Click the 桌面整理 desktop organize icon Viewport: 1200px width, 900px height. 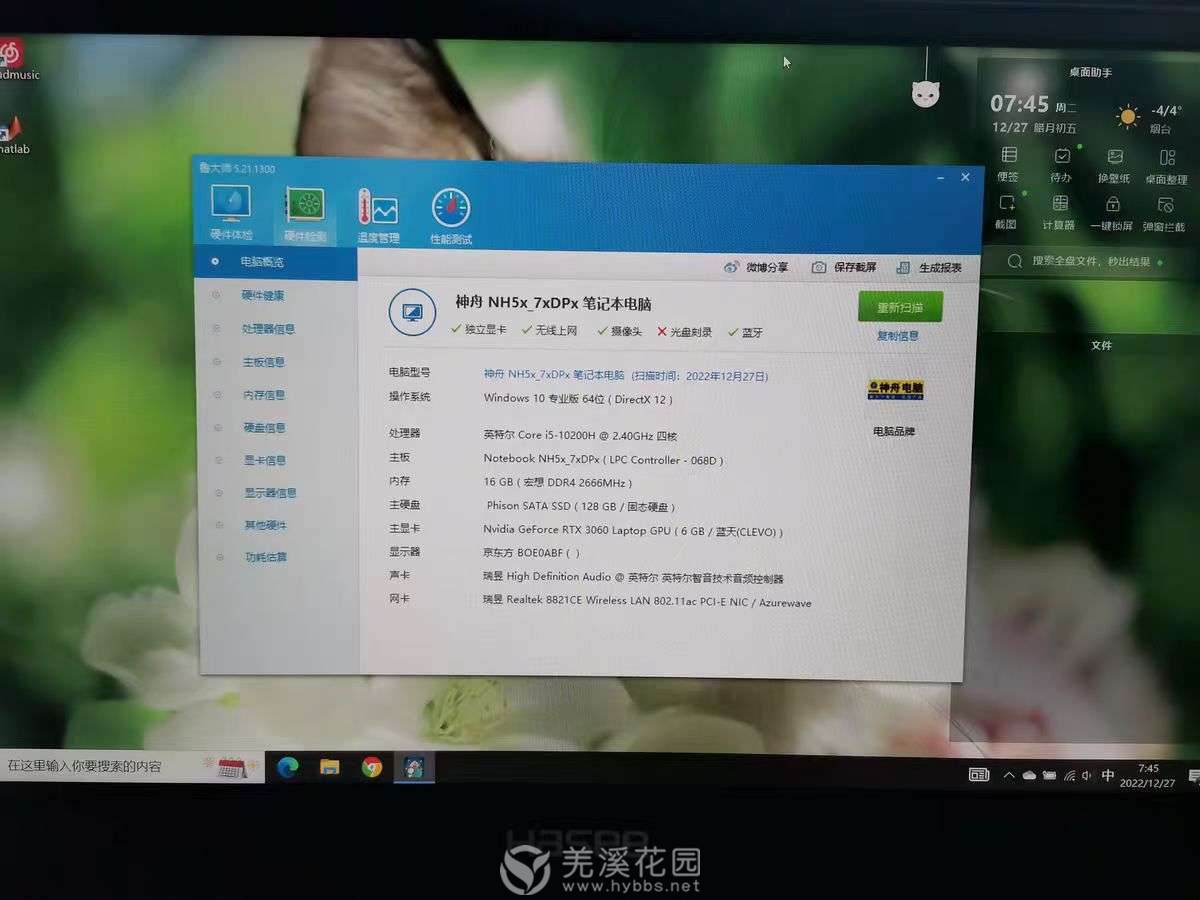tap(1167, 158)
